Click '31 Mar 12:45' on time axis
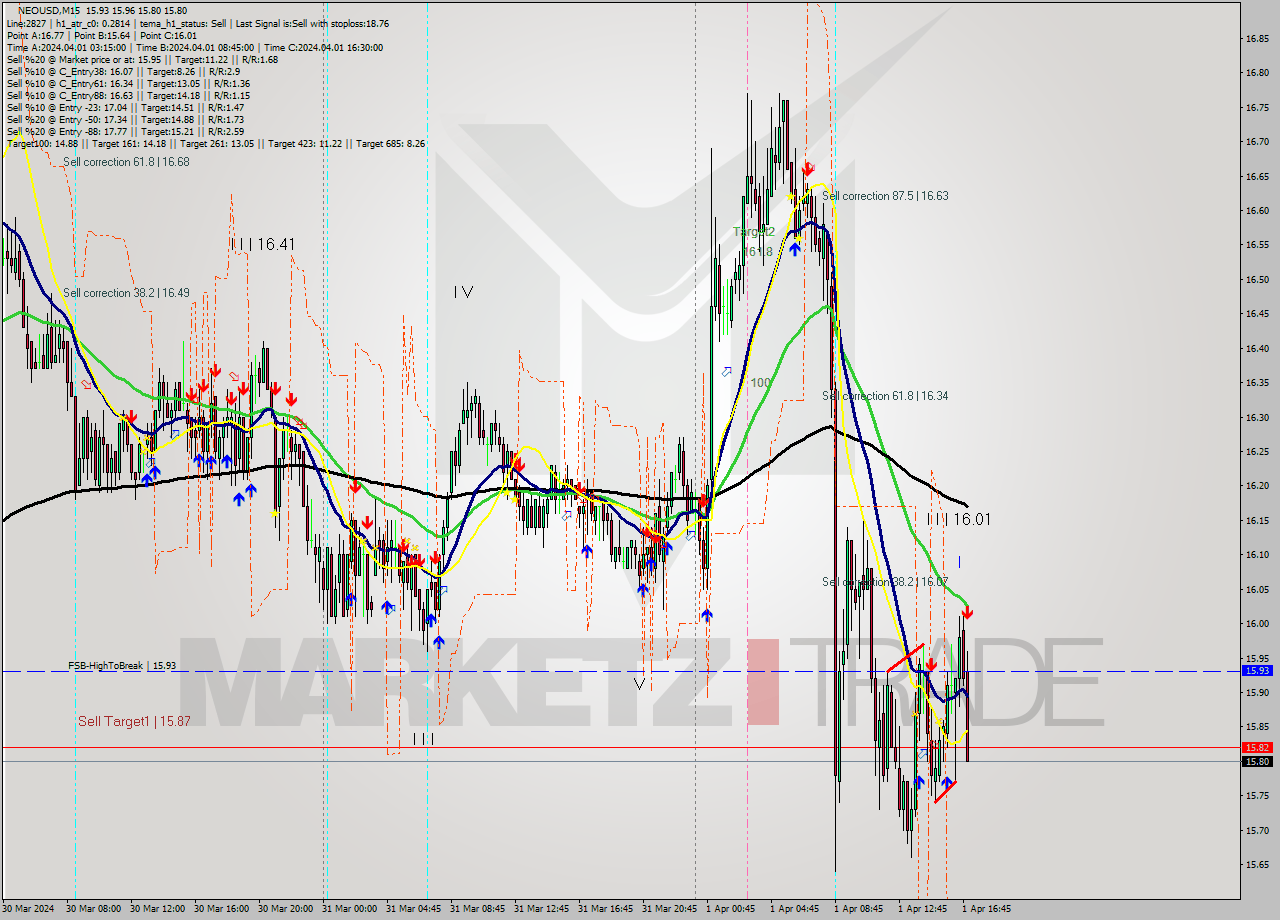 (542, 909)
